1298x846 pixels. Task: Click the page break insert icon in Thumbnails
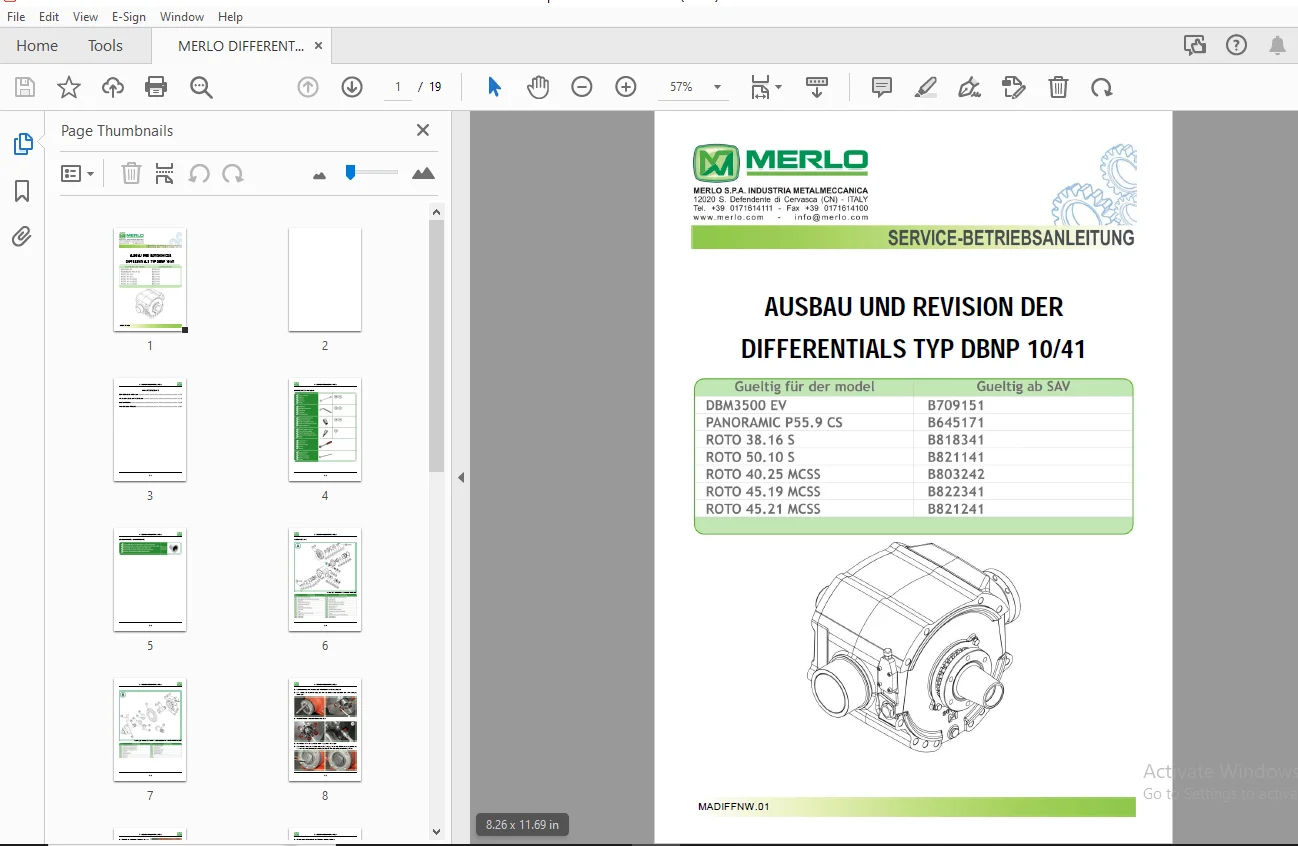(x=165, y=173)
